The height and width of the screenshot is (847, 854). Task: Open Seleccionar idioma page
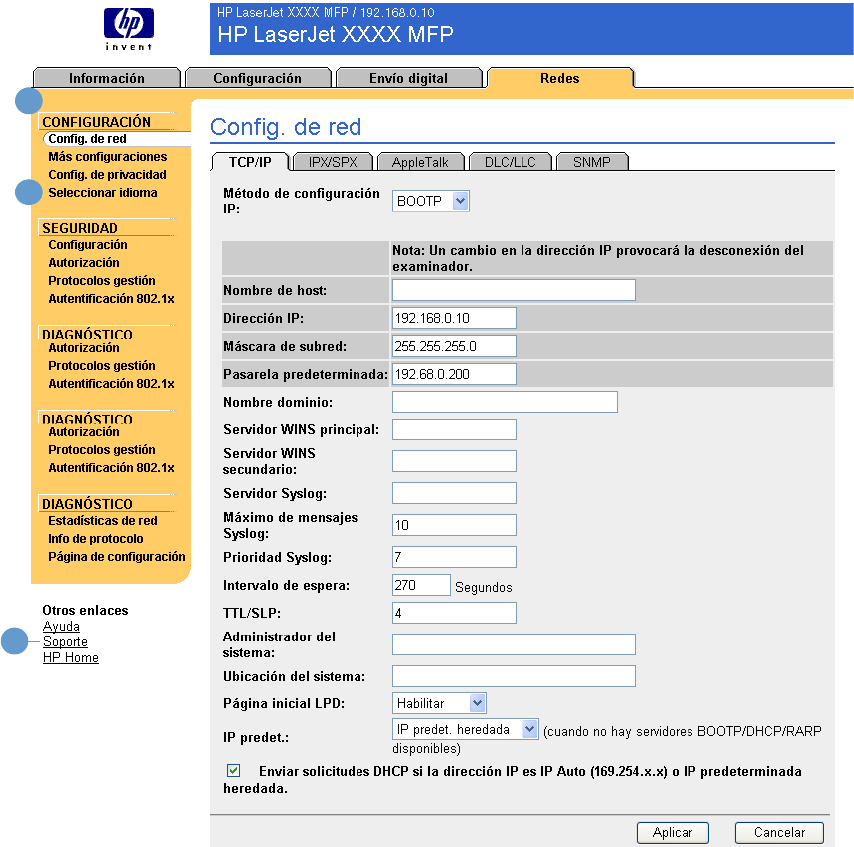[x=103, y=193]
